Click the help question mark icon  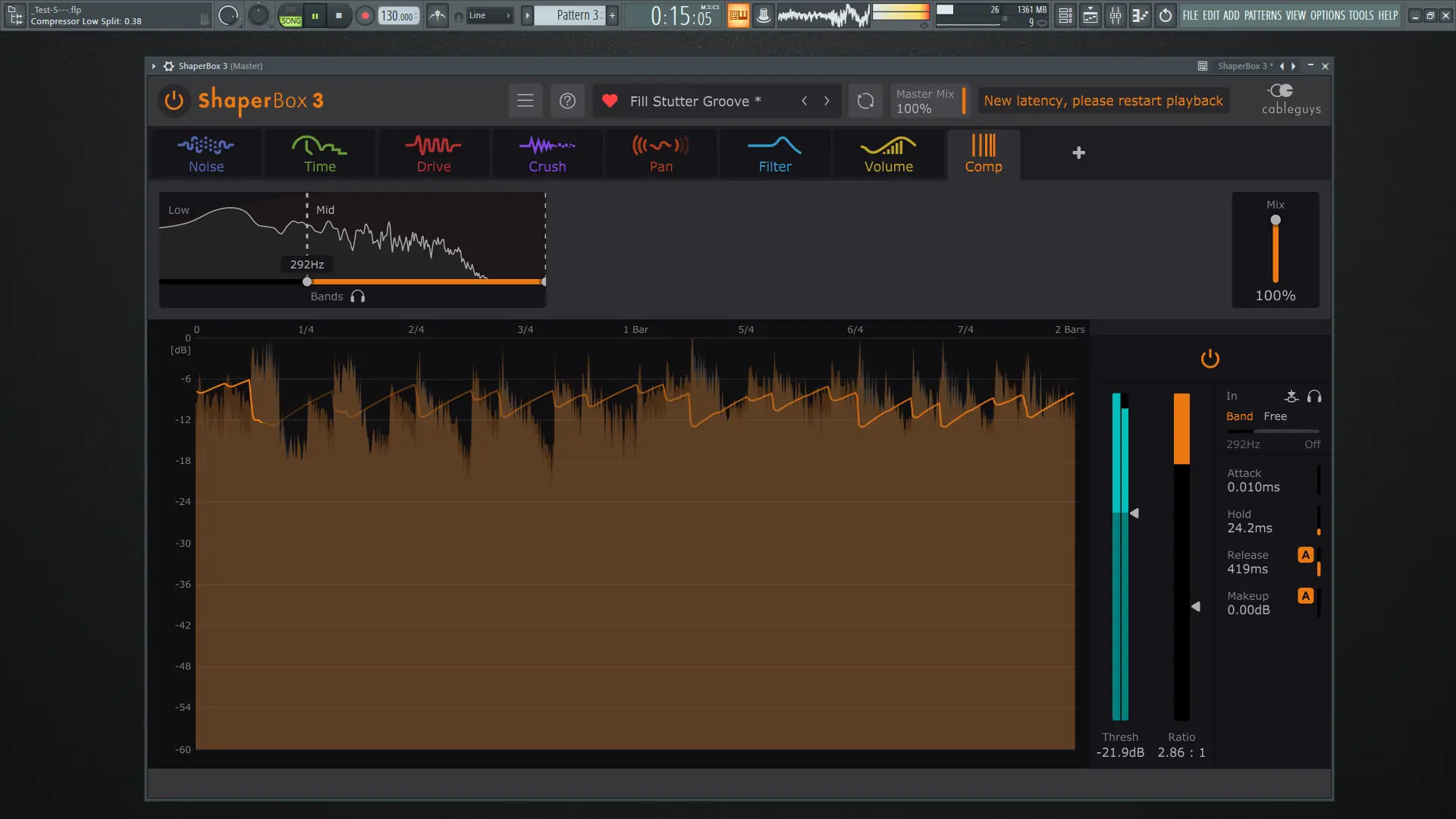click(x=567, y=101)
